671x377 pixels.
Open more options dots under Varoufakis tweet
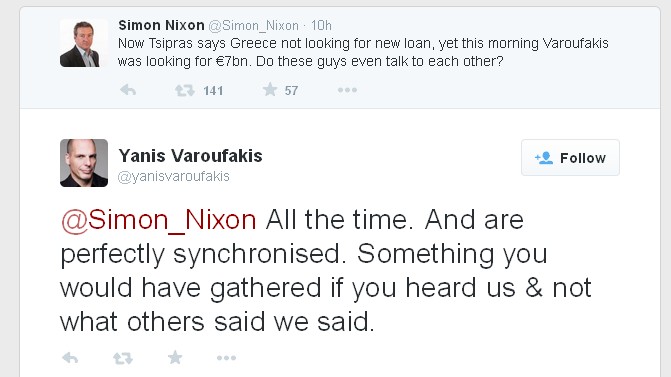pyautogui.click(x=226, y=358)
